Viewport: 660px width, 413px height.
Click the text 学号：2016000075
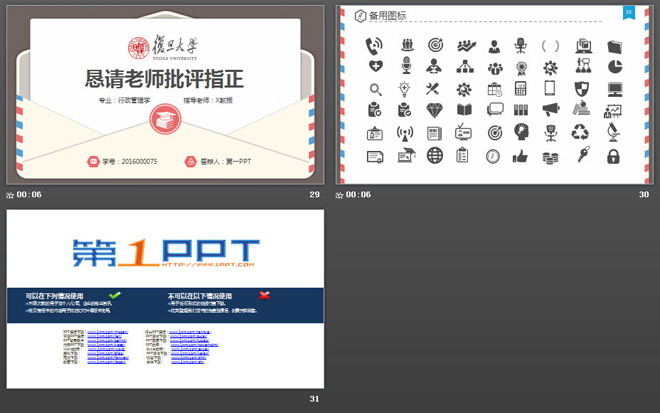pyautogui.click(x=130, y=162)
